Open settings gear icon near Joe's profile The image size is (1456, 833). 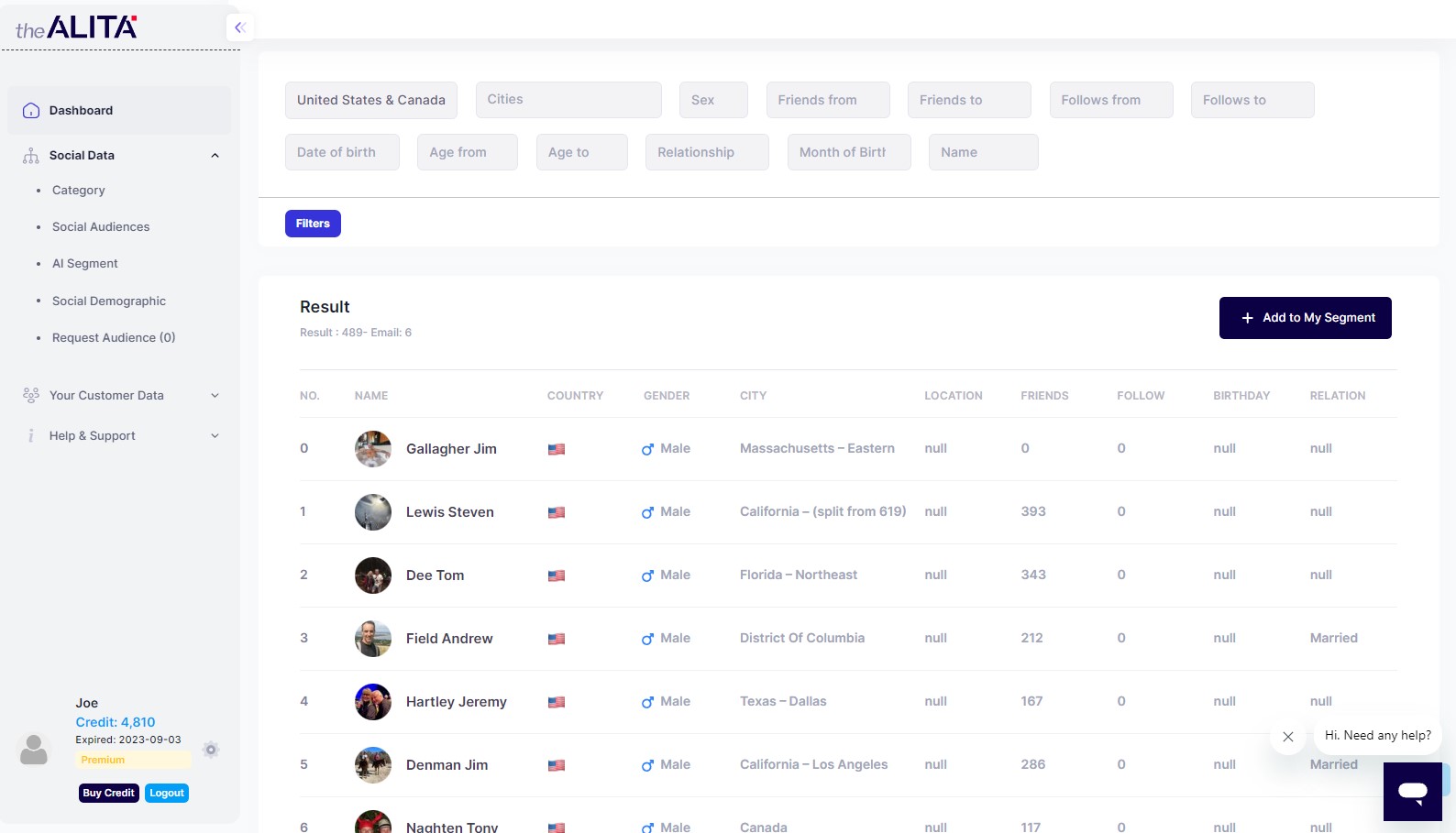(211, 750)
